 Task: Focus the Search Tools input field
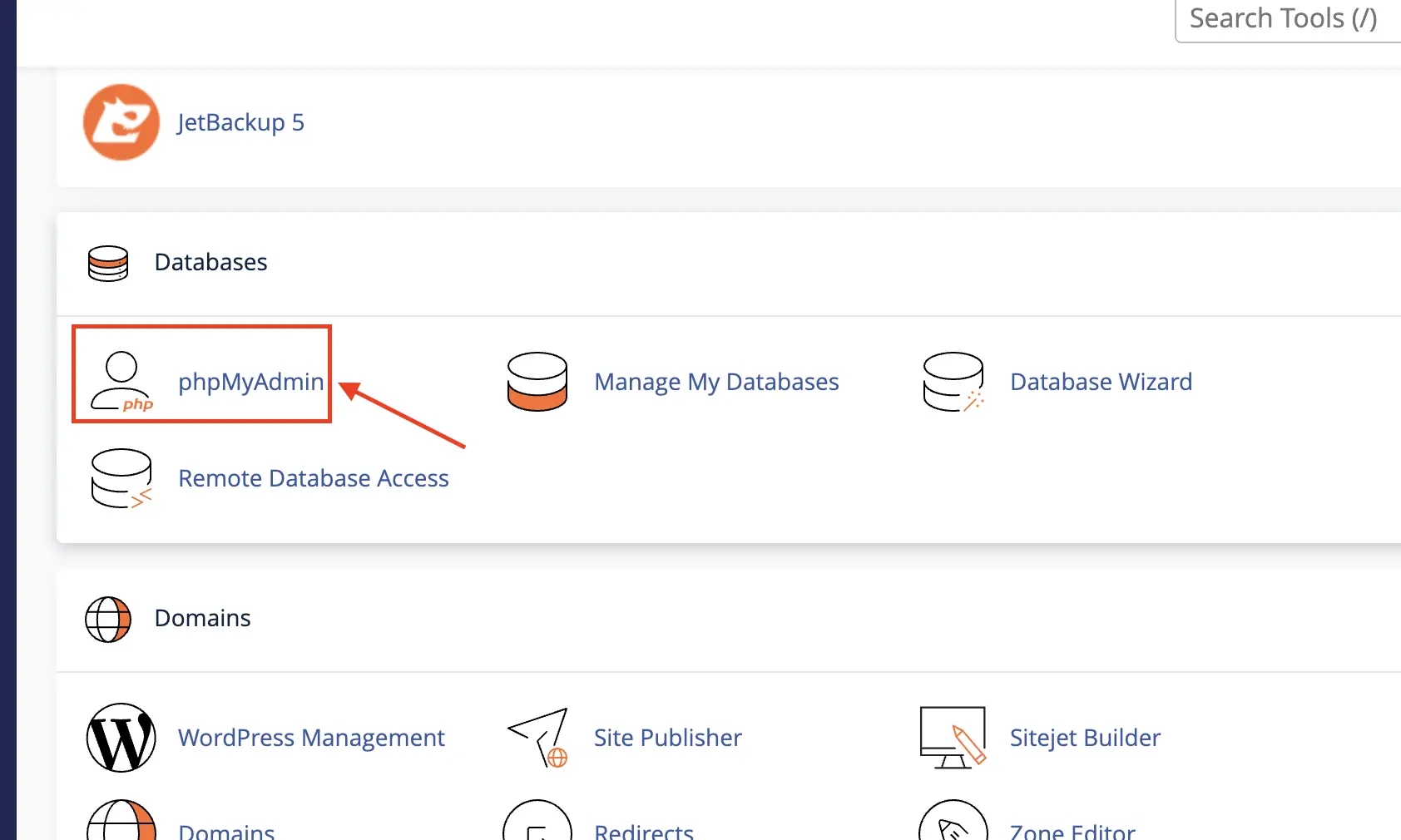pos(1285,18)
